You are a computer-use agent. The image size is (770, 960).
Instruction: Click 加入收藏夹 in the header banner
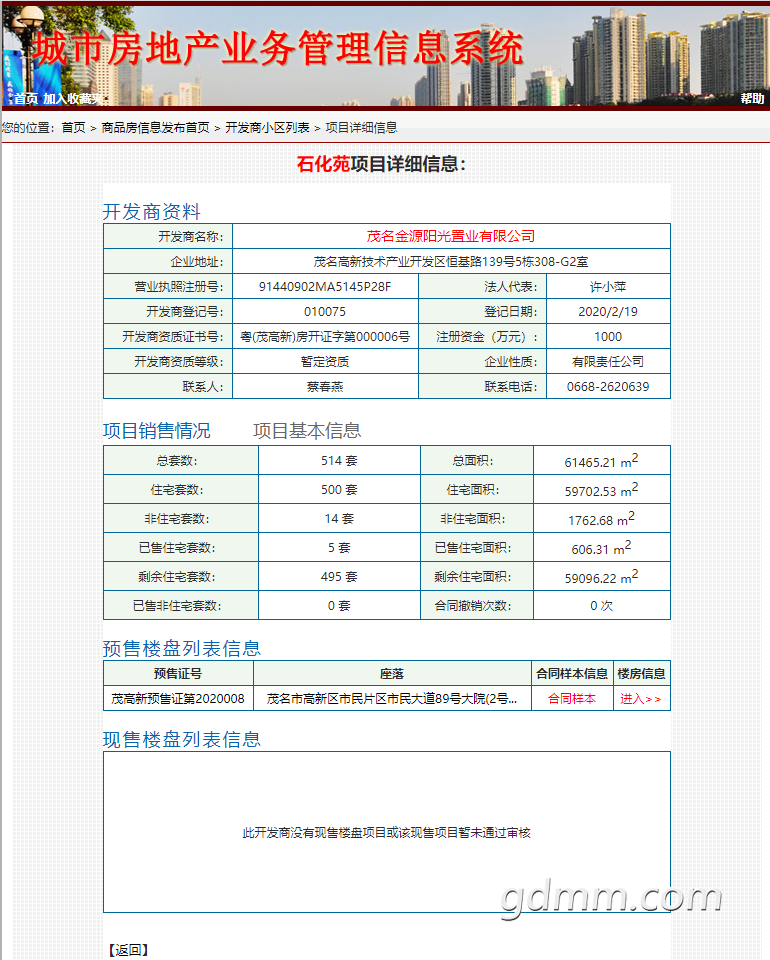coord(73,99)
